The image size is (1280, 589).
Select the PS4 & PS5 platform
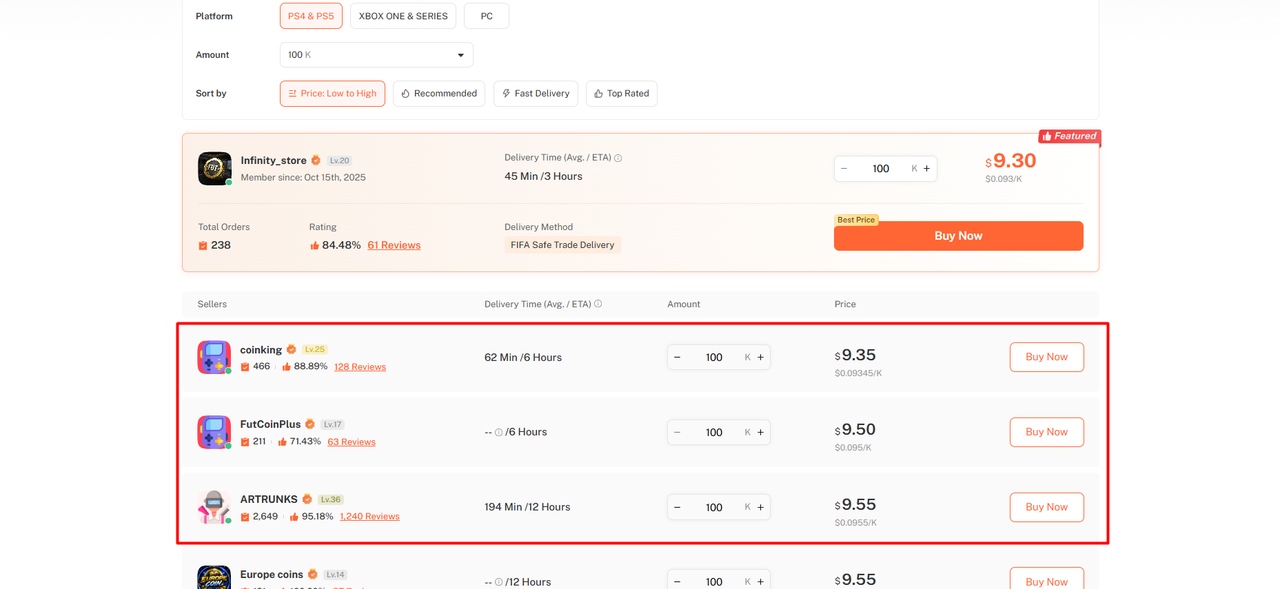(x=311, y=16)
